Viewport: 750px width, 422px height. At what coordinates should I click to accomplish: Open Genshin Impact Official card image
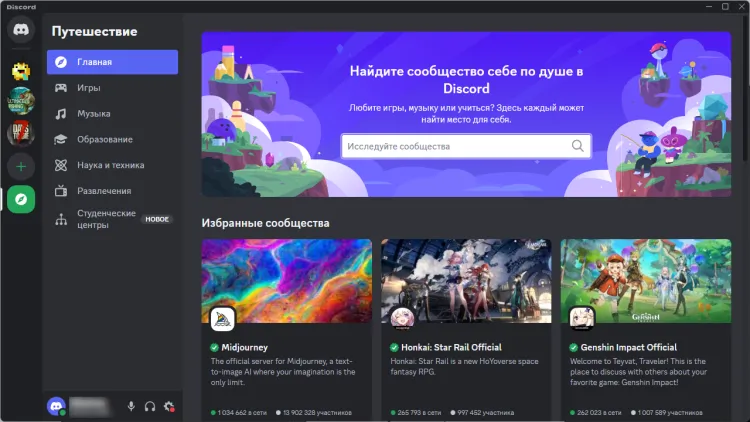coord(646,281)
